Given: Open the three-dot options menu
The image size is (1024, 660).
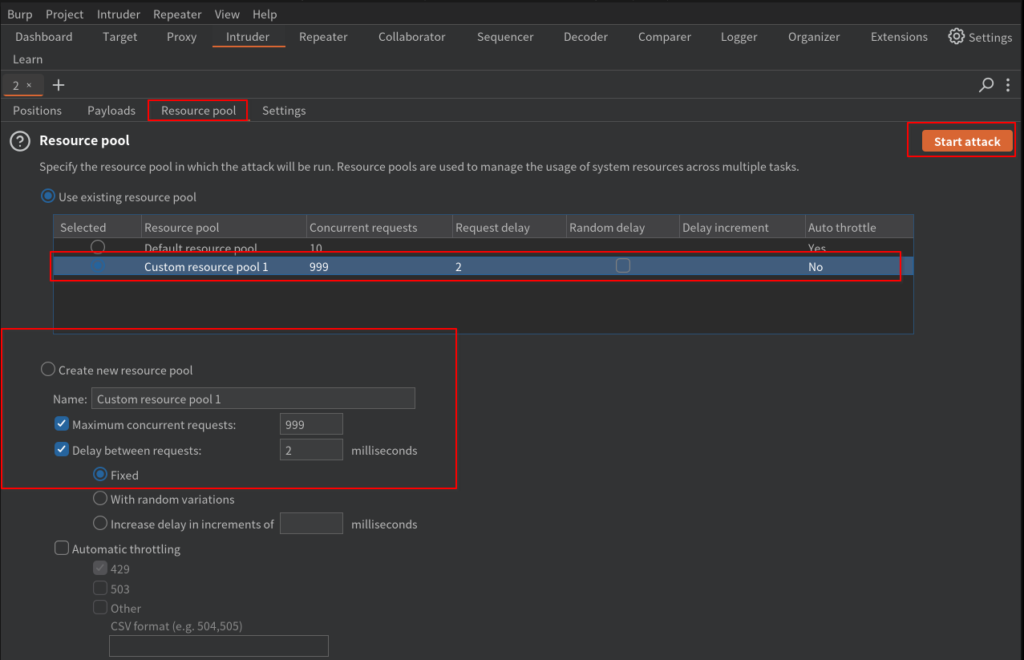Looking at the screenshot, I should point(1008,85).
